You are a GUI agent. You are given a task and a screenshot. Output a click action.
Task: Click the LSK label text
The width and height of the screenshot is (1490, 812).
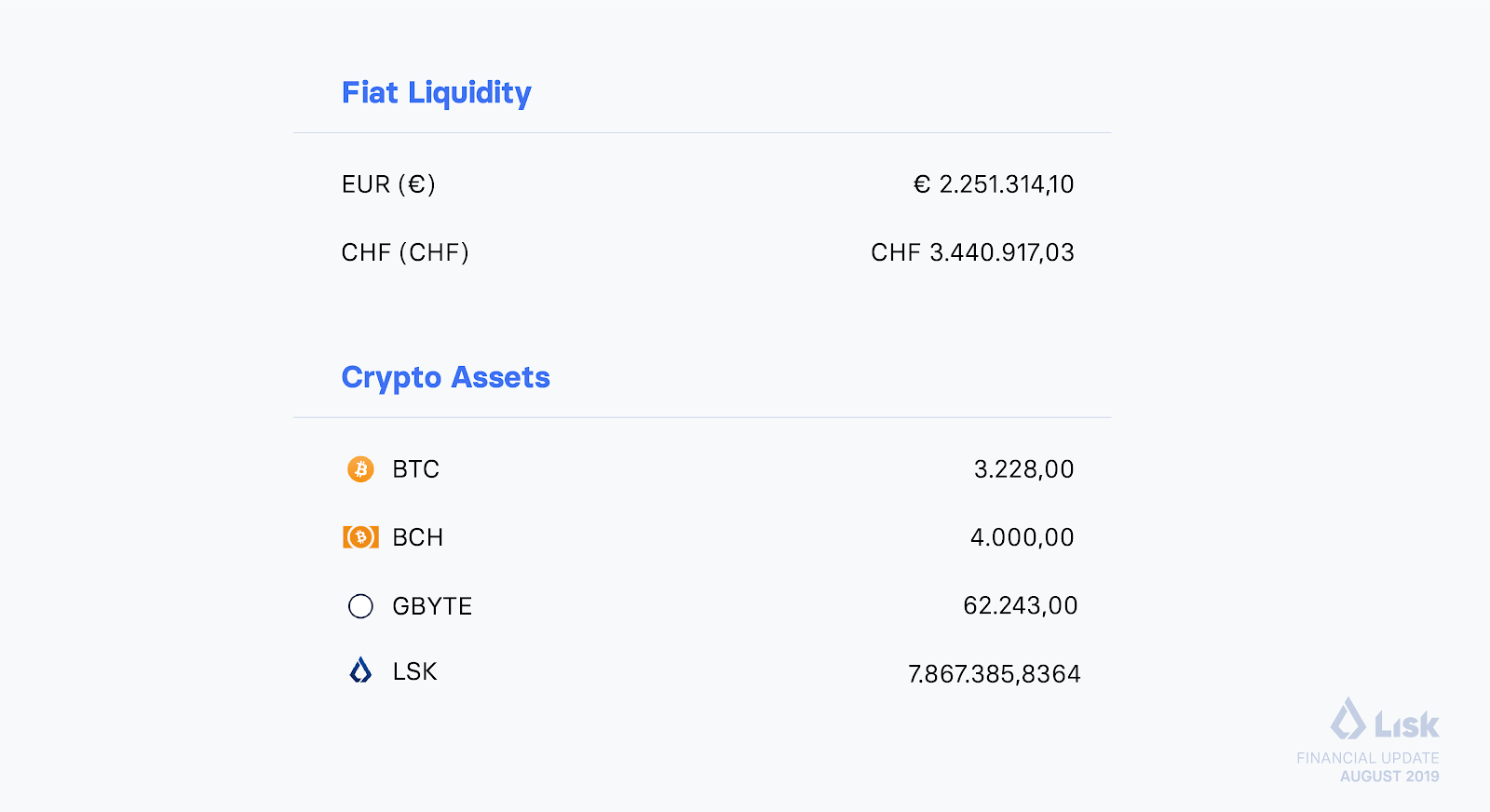pyautogui.click(x=414, y=671)
